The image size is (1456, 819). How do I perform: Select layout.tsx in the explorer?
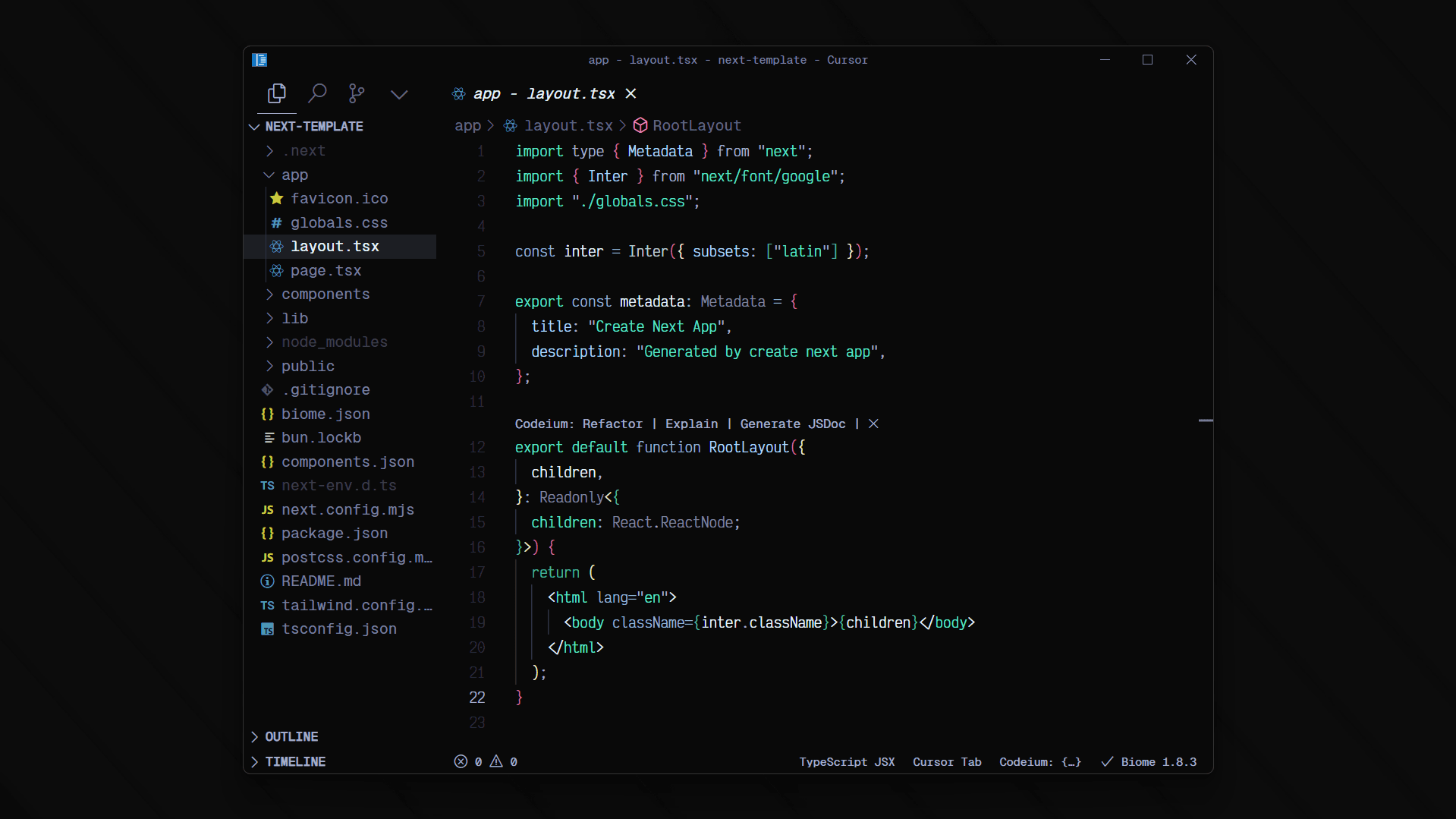point(340,247)
